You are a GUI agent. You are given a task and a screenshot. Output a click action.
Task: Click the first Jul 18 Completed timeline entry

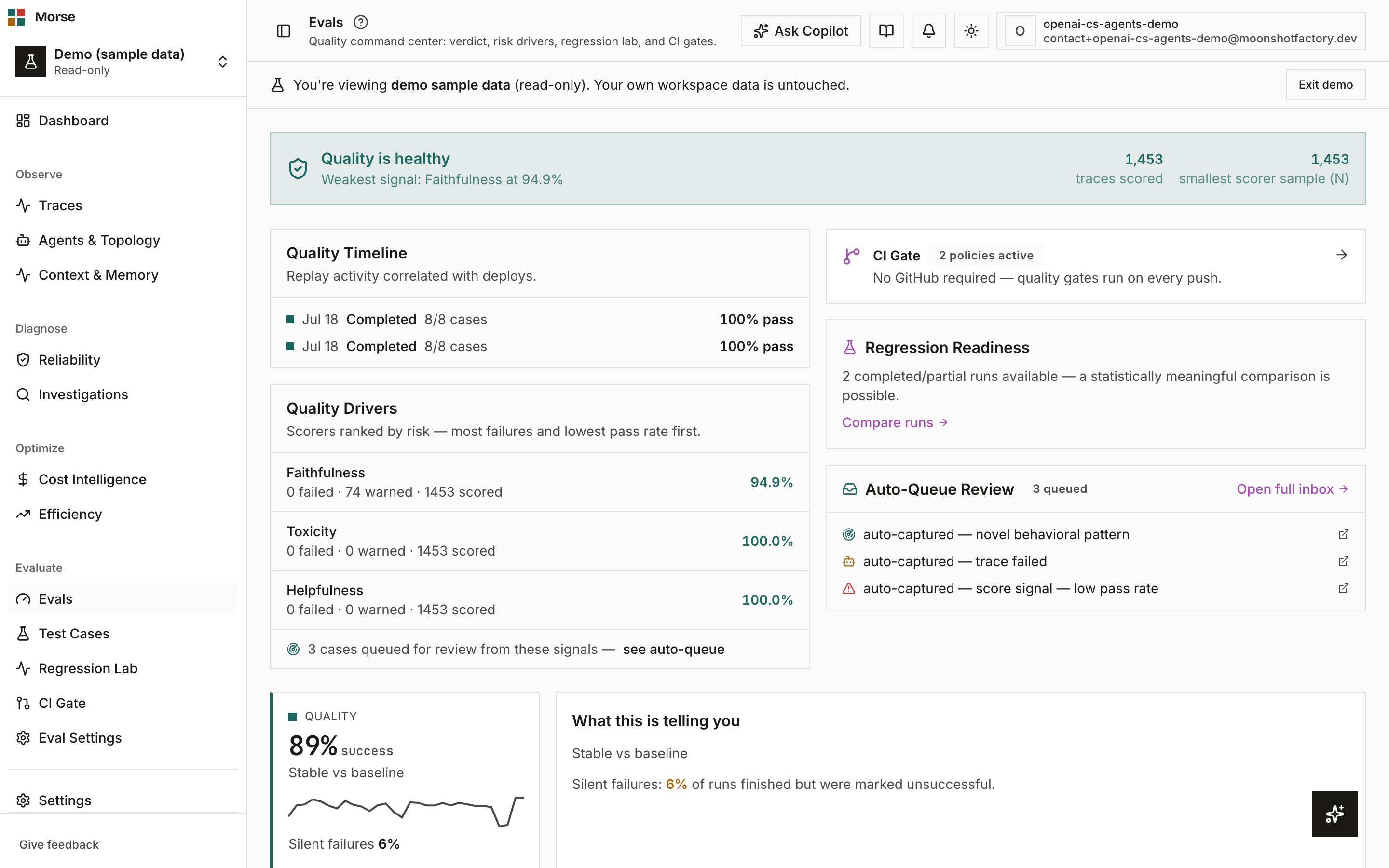[540, 319]
